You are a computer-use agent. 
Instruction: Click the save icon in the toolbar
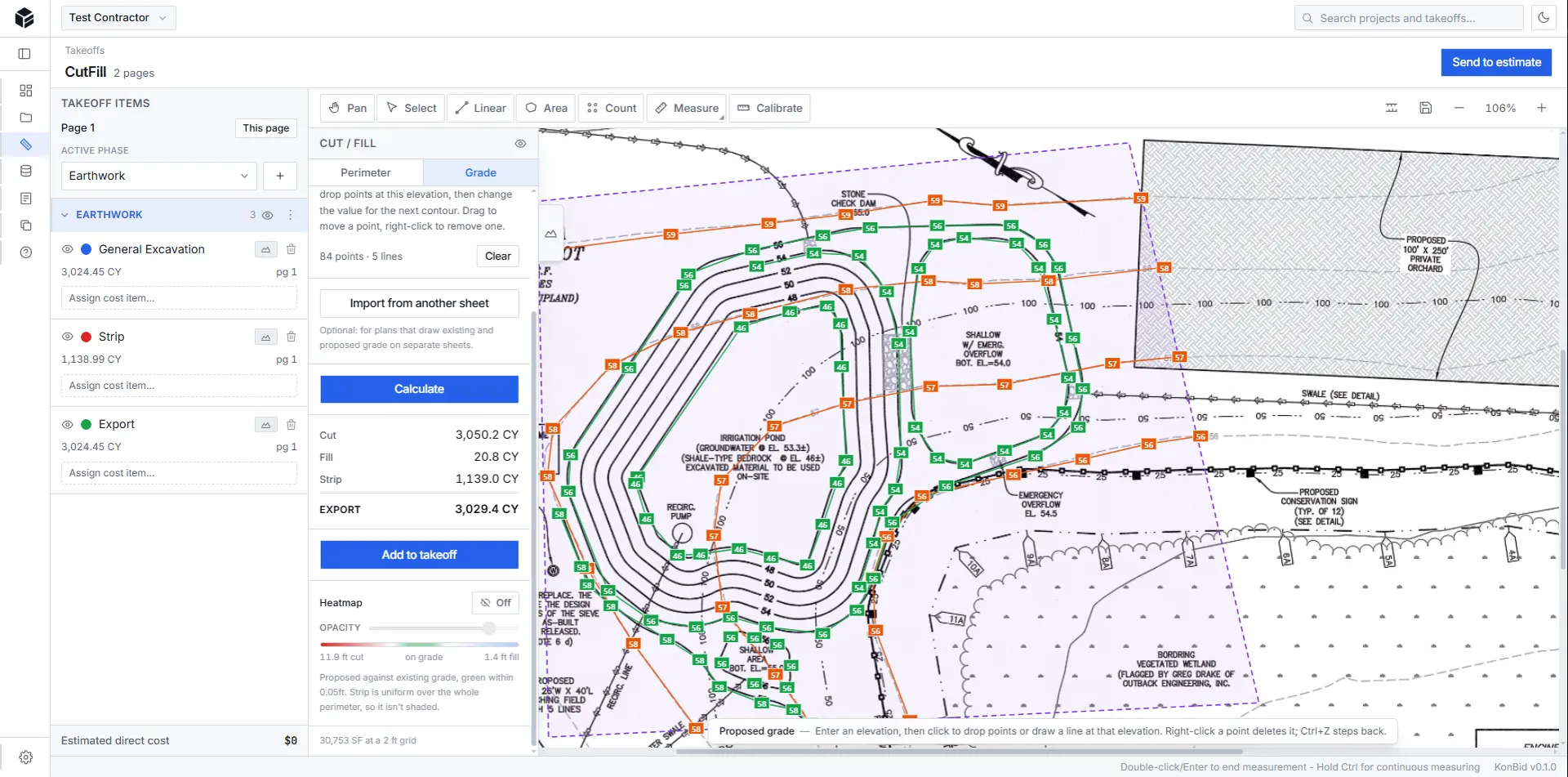pyautogui.click(x=1425, y=108)
